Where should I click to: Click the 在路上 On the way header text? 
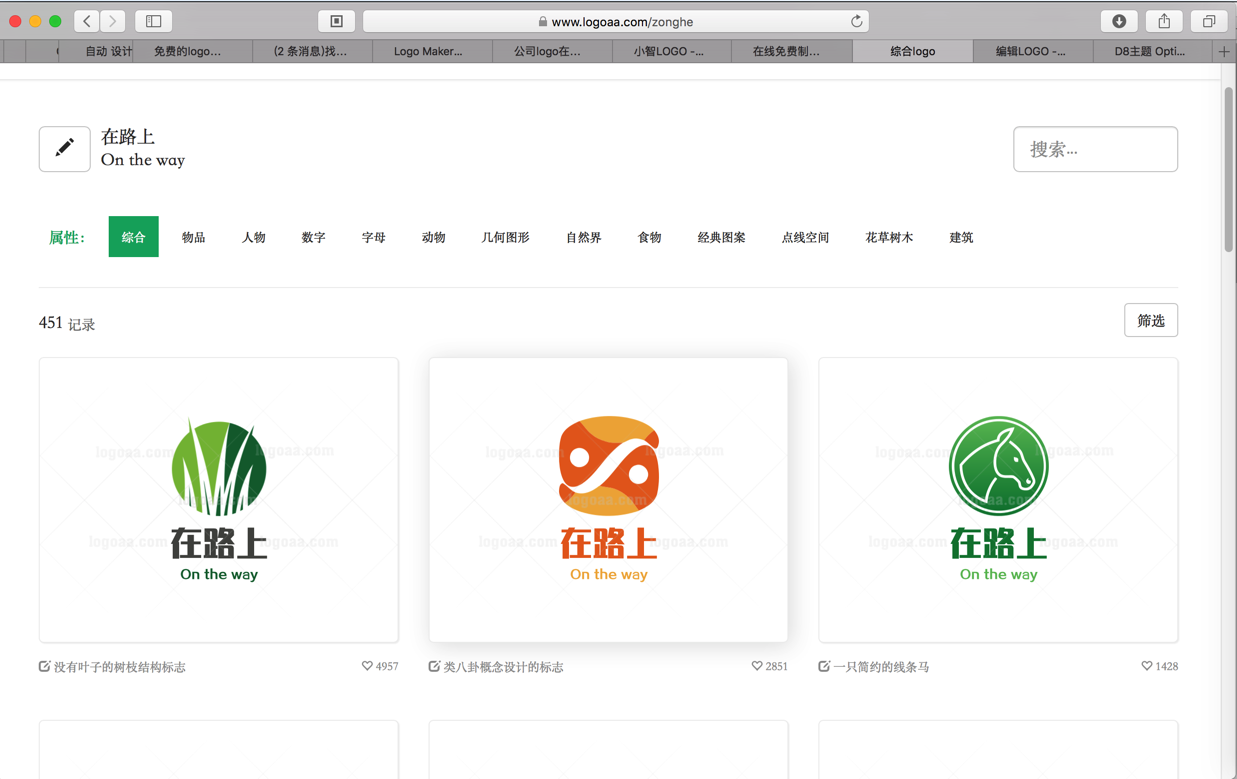tap(143, 148)
